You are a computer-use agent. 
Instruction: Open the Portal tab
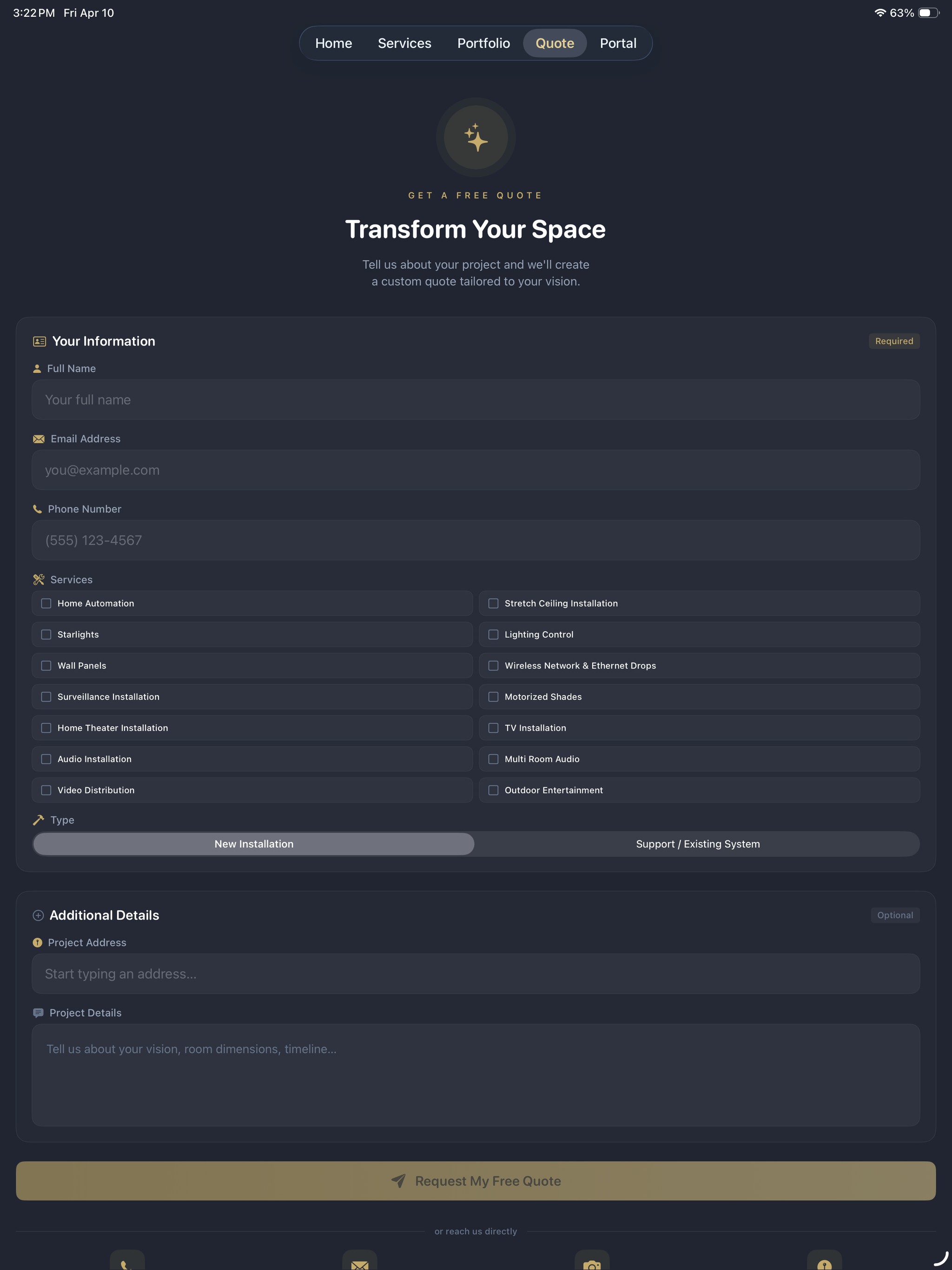(x=618, y=43)
